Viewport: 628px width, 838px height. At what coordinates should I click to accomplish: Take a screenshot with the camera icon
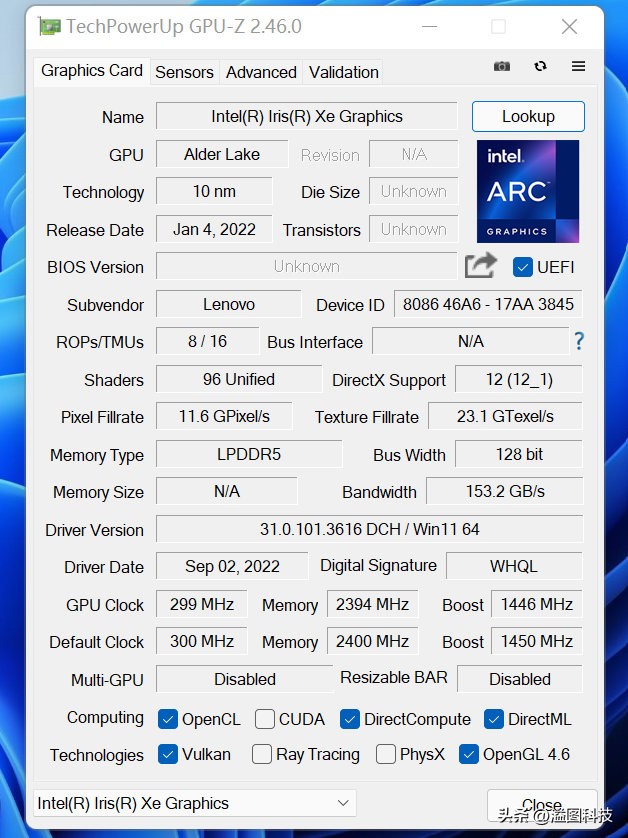pyautogui.click(x=501, y=66)
